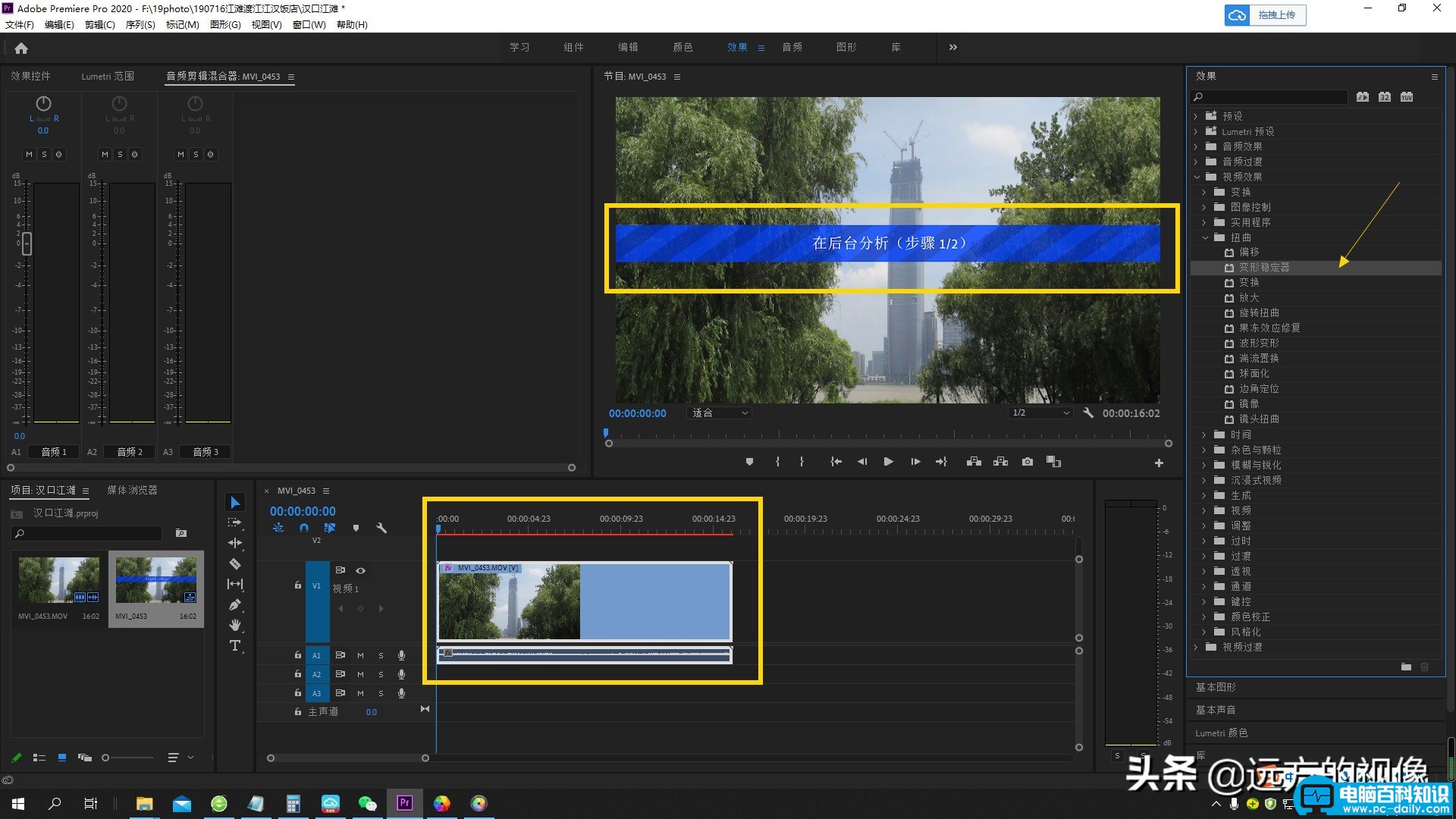Expand the 基本声音 panel
The image size is (1456, 819).
coord(1216,710)
